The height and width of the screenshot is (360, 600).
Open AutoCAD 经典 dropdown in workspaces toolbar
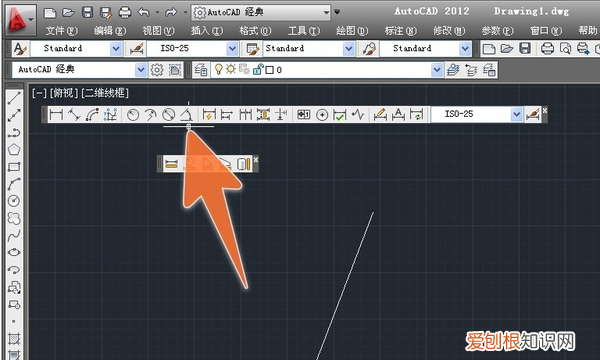pyautogui.click(x=140, y=70)
